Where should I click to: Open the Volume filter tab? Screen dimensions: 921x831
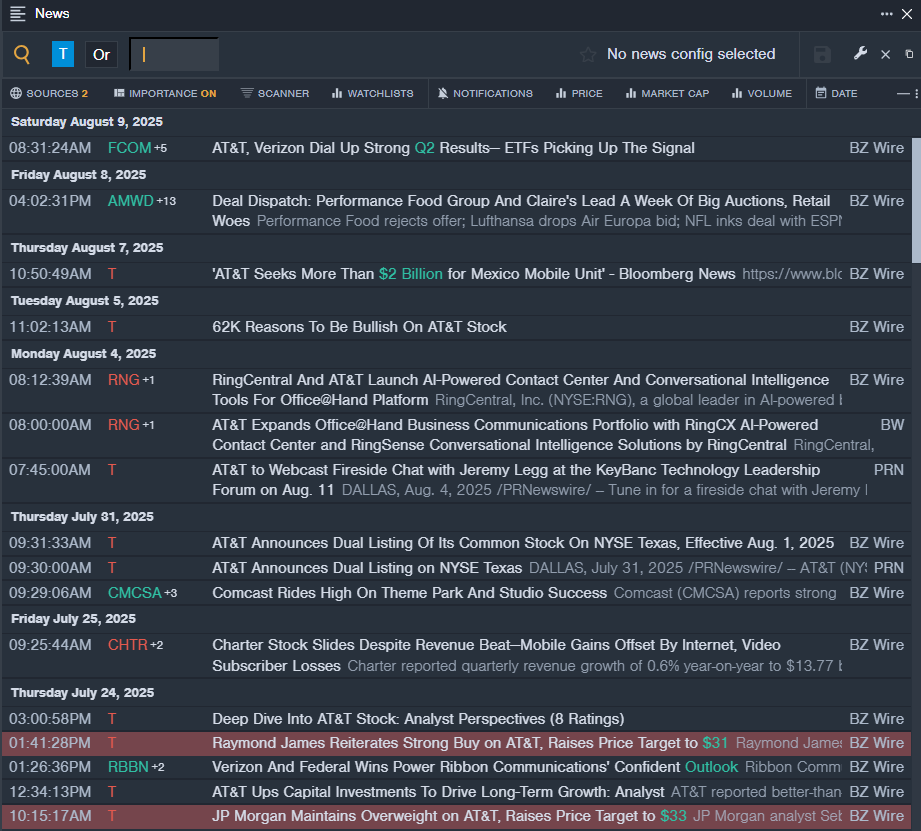coord(762,93)
